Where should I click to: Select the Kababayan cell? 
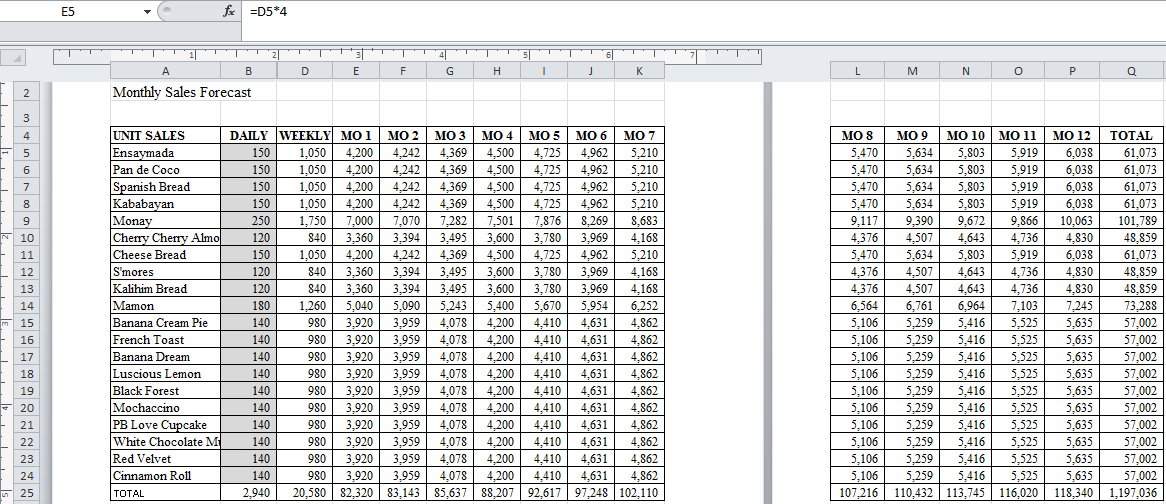(x=165, y=204)
